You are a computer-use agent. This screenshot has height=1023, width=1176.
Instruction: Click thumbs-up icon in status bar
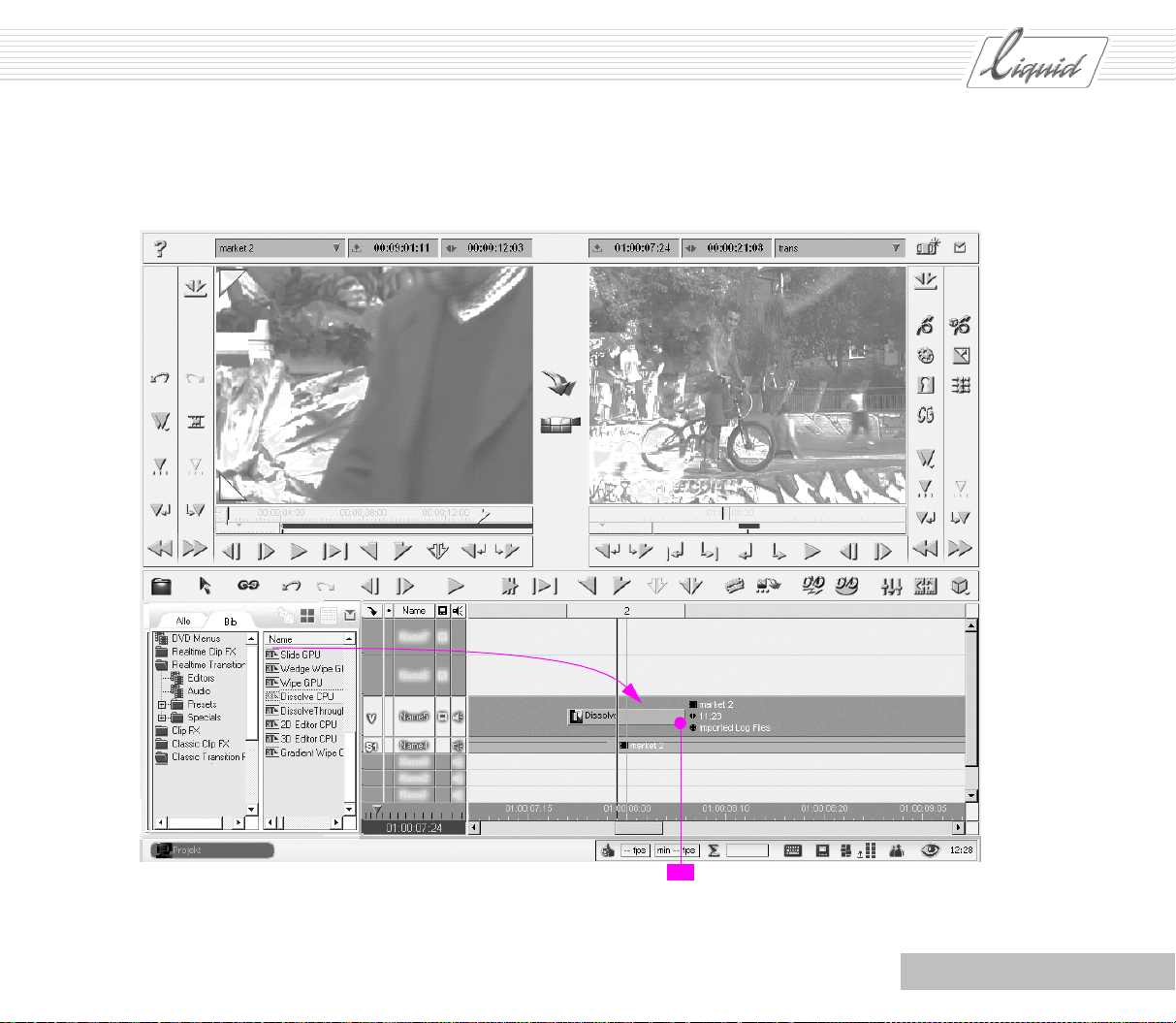(608, 850)
